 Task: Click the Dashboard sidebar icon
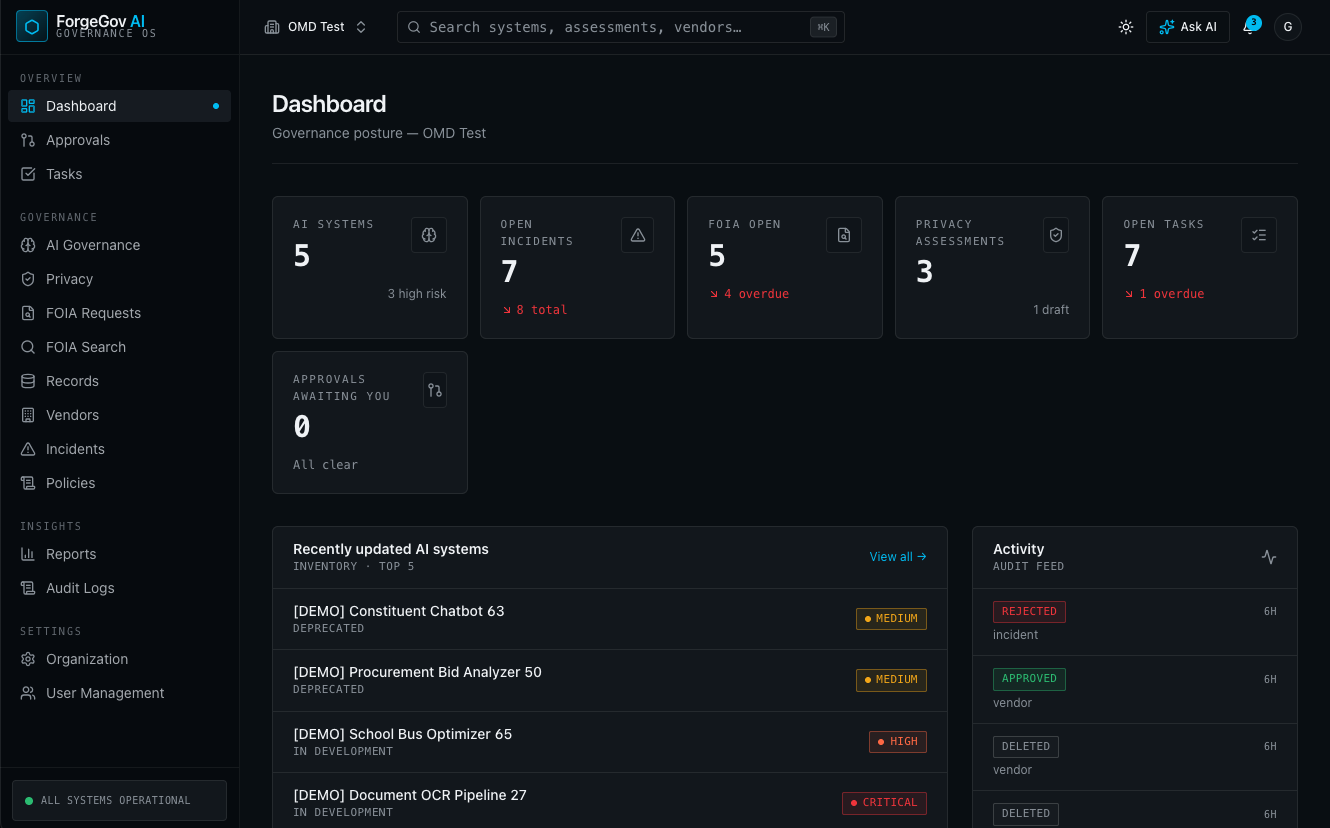click(28, 106)
